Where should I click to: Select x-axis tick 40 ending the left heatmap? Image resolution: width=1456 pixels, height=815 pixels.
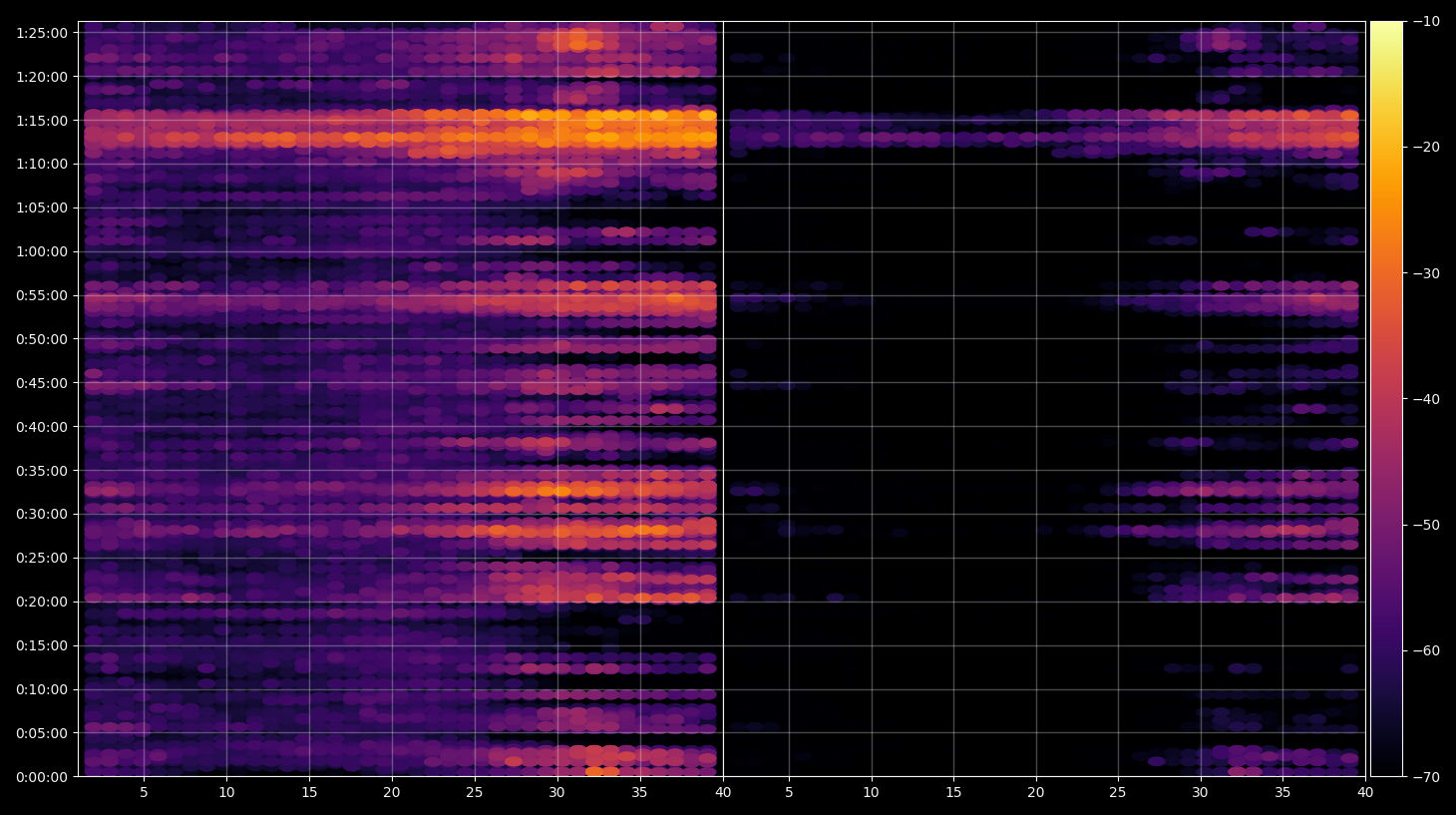723,793
